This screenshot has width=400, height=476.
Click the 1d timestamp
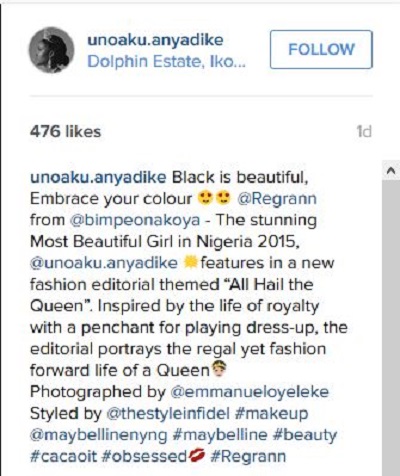tap(364, 132)
